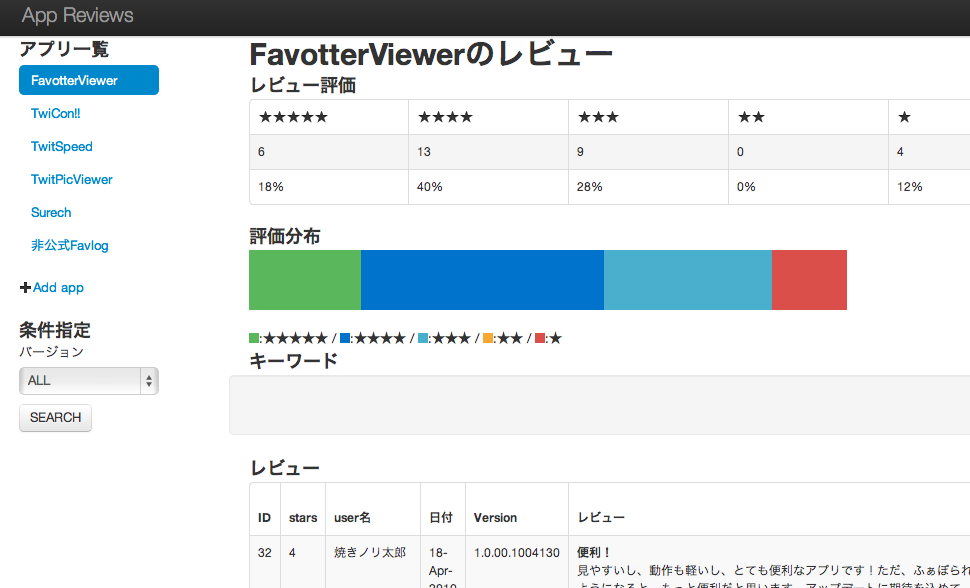
Task: Click the percentage cell 40%
Action: 489,187
